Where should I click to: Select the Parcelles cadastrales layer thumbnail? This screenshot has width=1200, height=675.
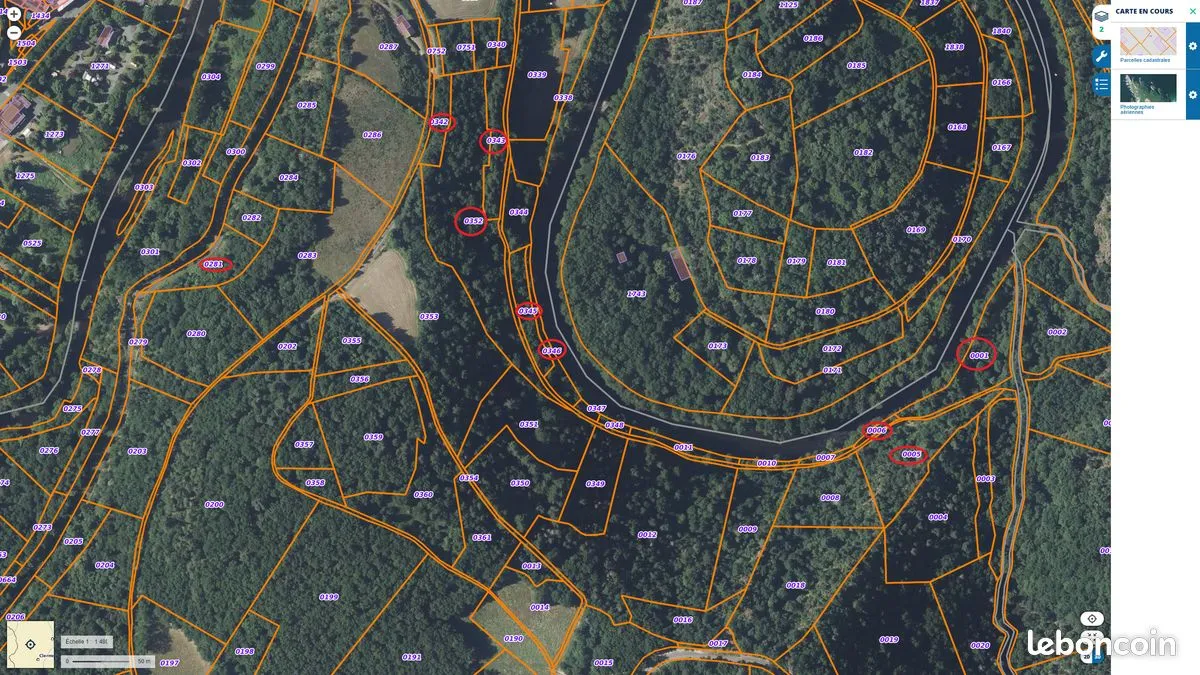coord(1148,41)
